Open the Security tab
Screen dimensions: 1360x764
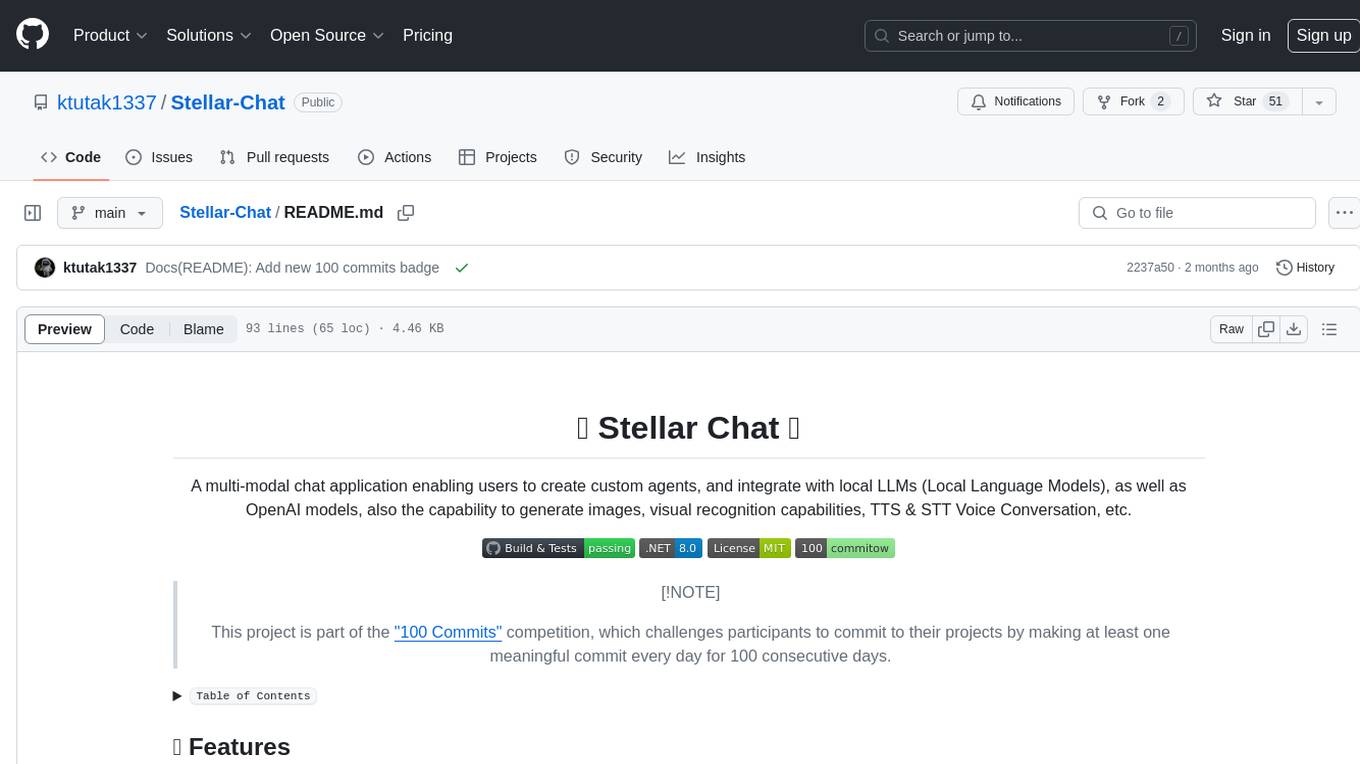point(603,157)
